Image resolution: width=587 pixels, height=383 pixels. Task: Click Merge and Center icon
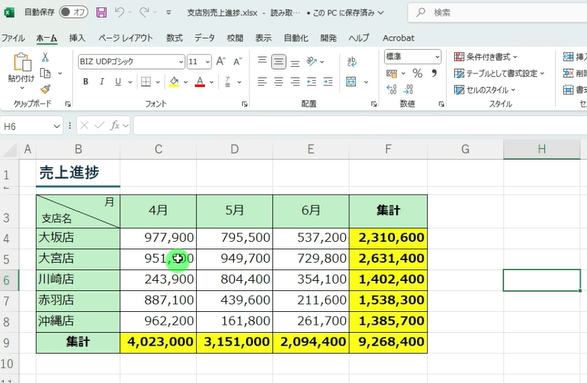point(351,82)
